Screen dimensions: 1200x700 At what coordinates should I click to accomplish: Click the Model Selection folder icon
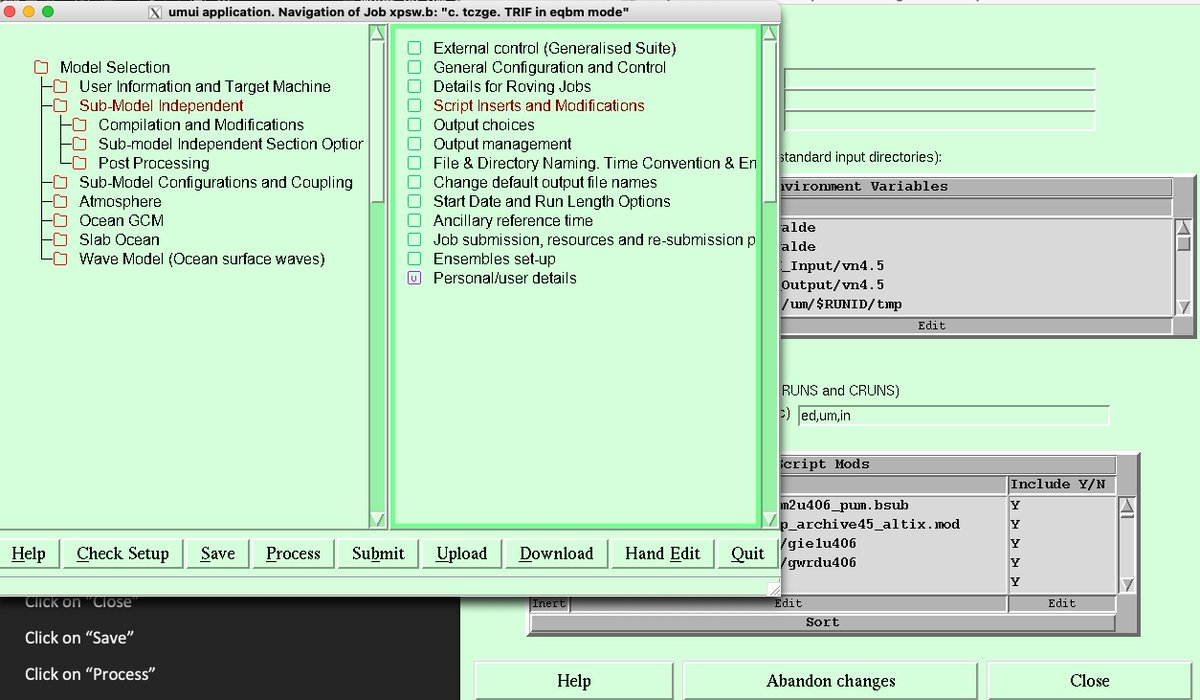41,67
